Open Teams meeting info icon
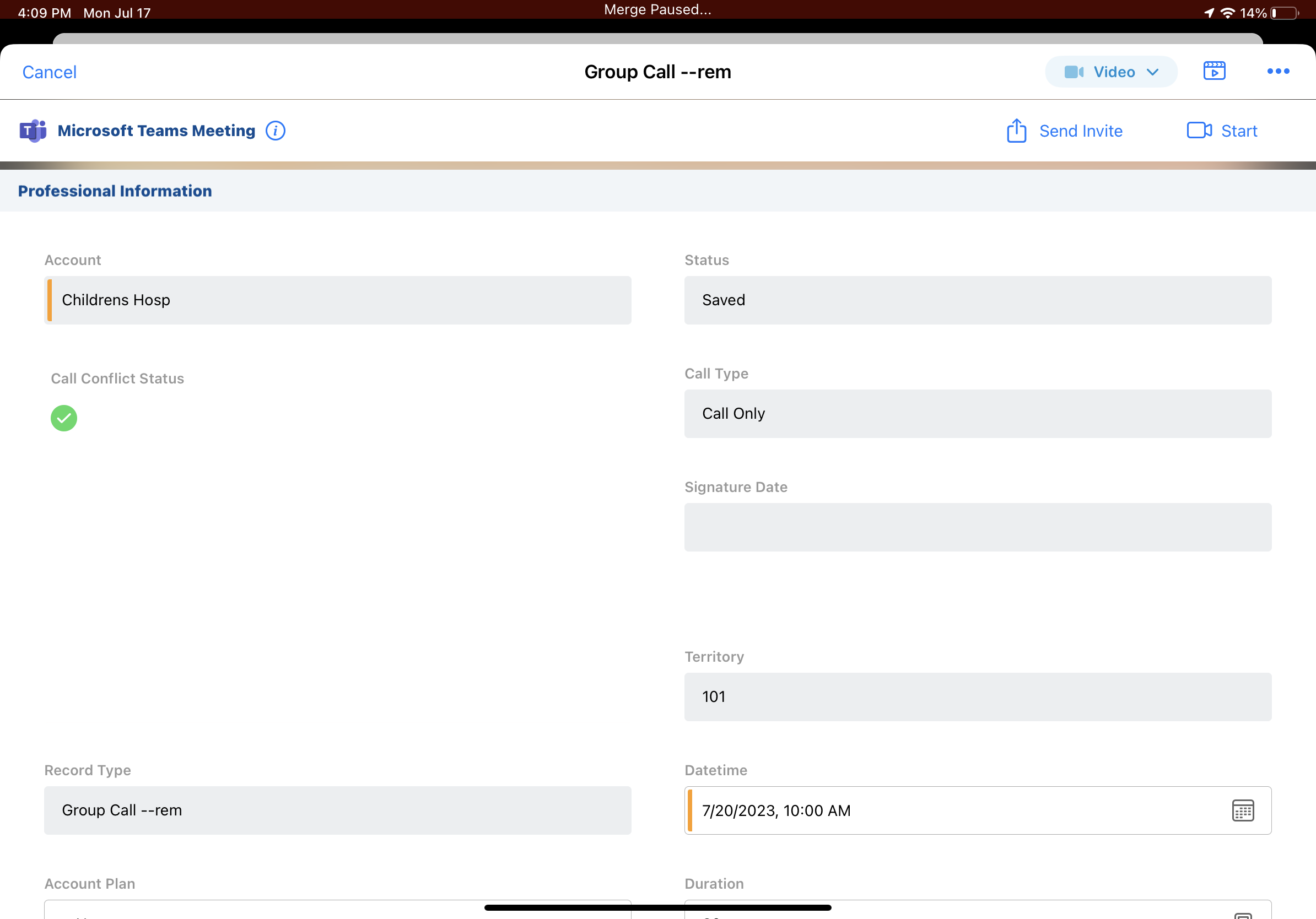The image size is (1316, 919). [x=275, y=131]
